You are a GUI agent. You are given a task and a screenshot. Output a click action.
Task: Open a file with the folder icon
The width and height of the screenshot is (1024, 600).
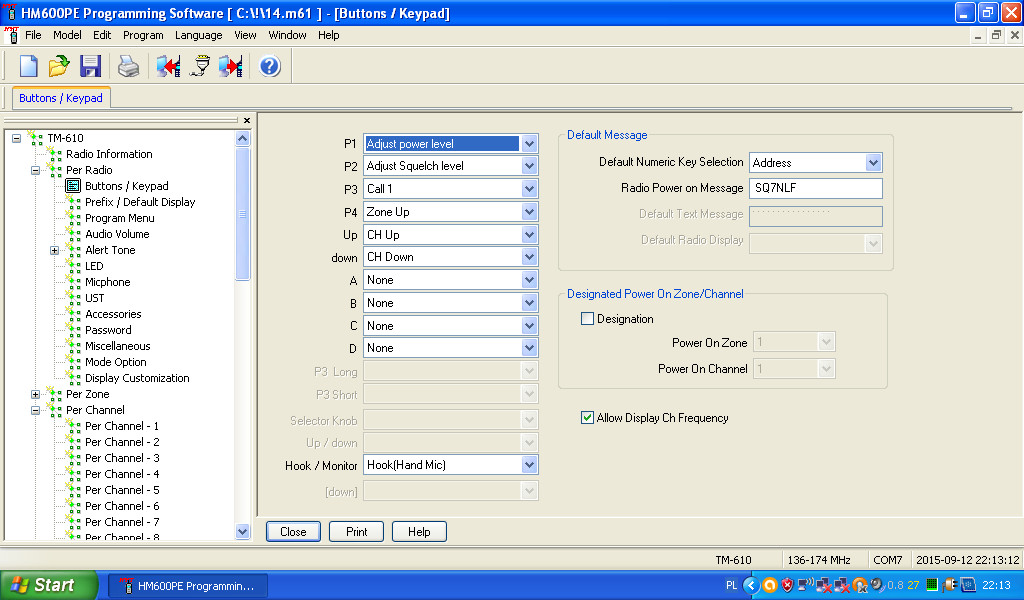(x=59, y=66)
